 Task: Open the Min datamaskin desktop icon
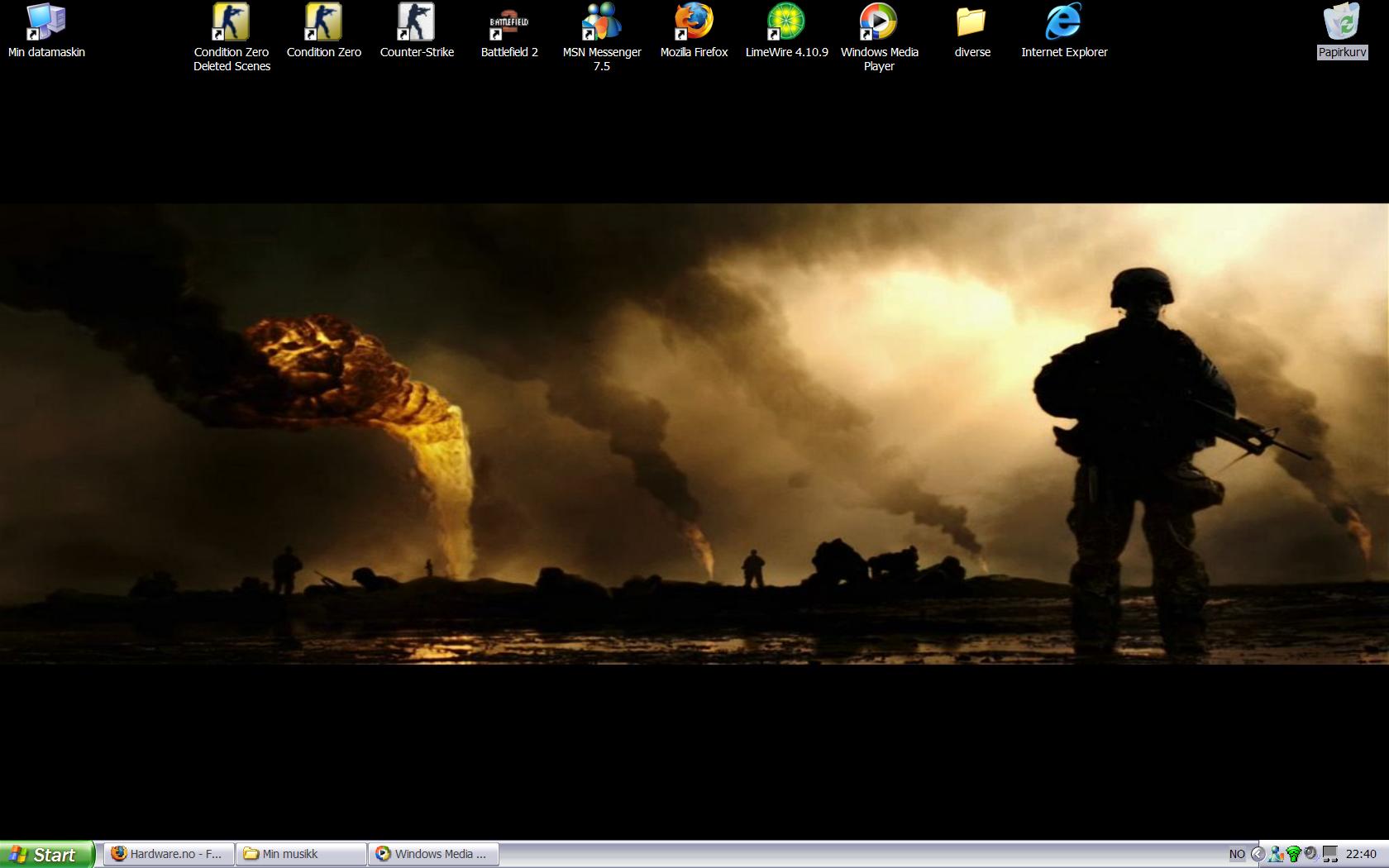pos(46,31)
